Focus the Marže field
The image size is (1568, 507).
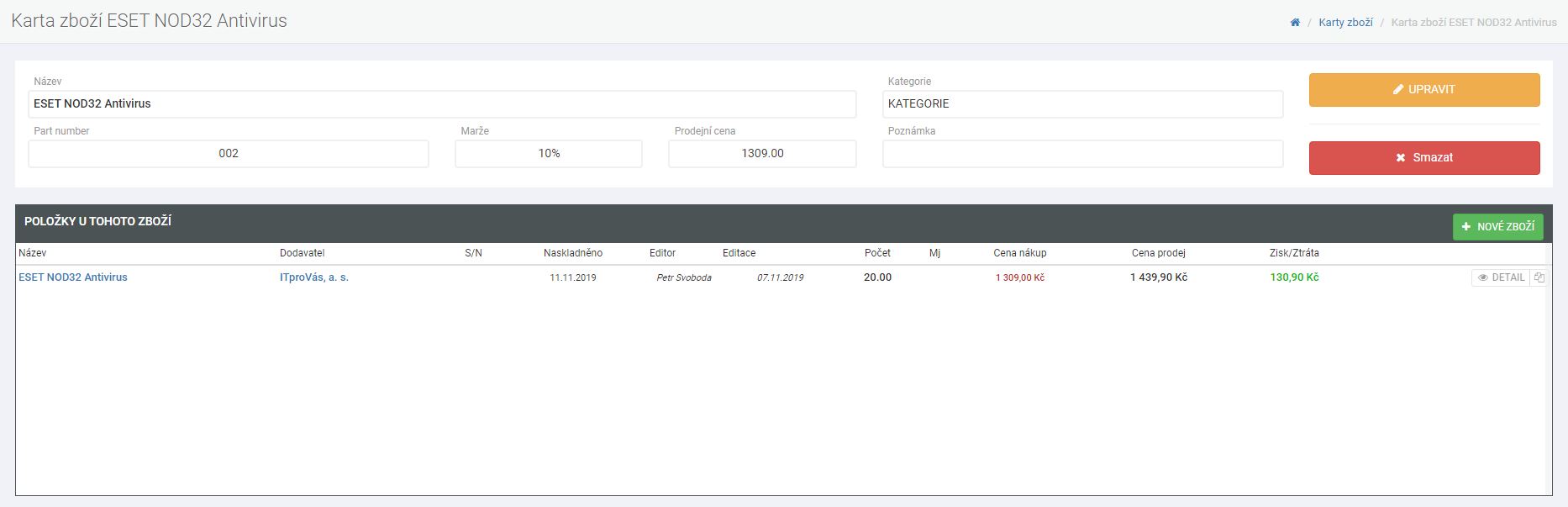(549, 153)
